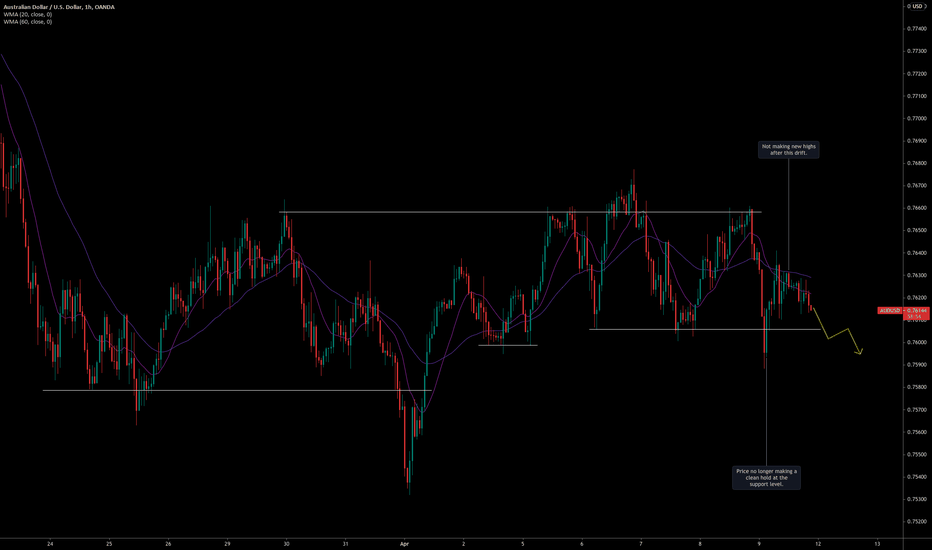This screenshot has height=550, width=932.
Task: Open the 'Price no longer making a clean hold' annotation
Action: point(766,477)
